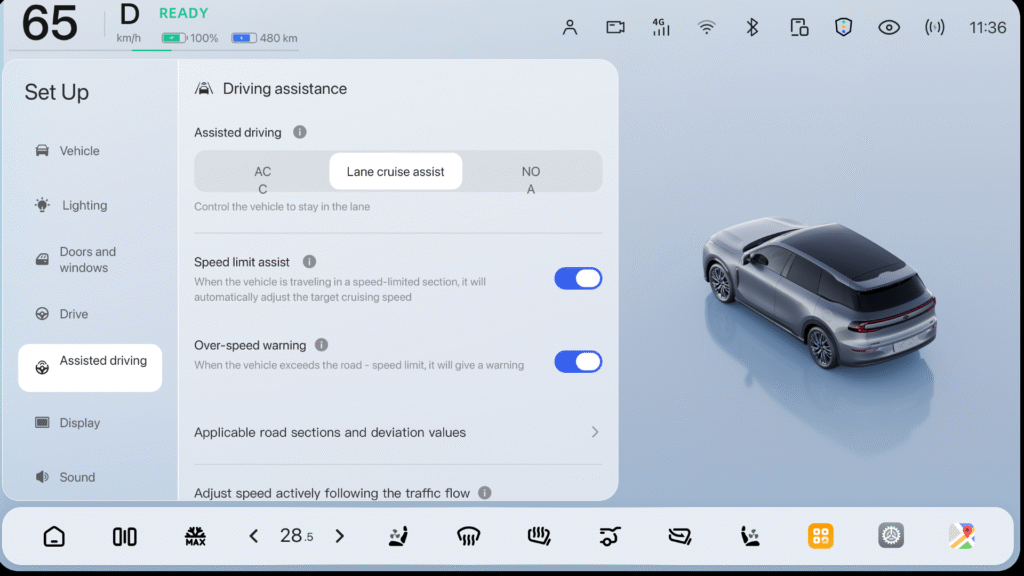Tap the eye monitoring icon
The image size is (1024, 576).
point(889,27)
